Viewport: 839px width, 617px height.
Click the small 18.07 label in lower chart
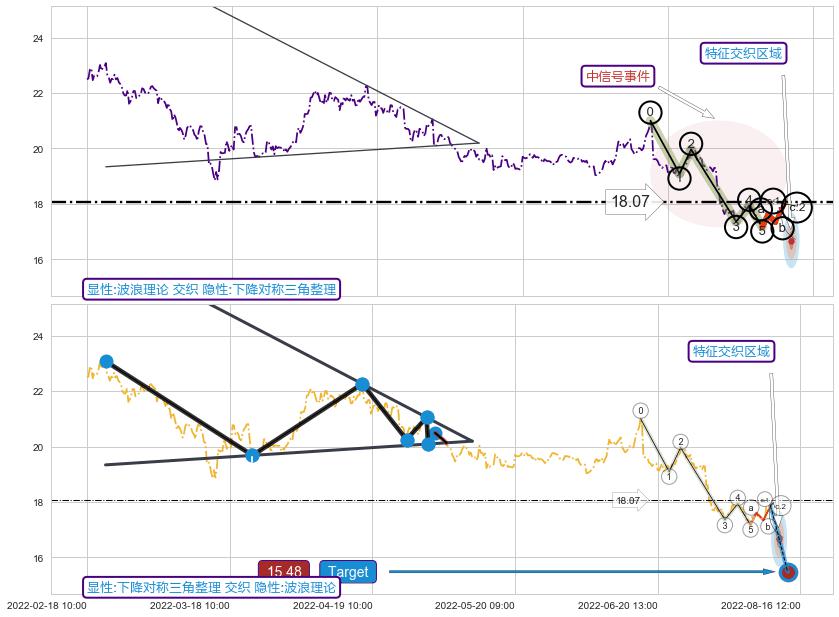[628, 501]
